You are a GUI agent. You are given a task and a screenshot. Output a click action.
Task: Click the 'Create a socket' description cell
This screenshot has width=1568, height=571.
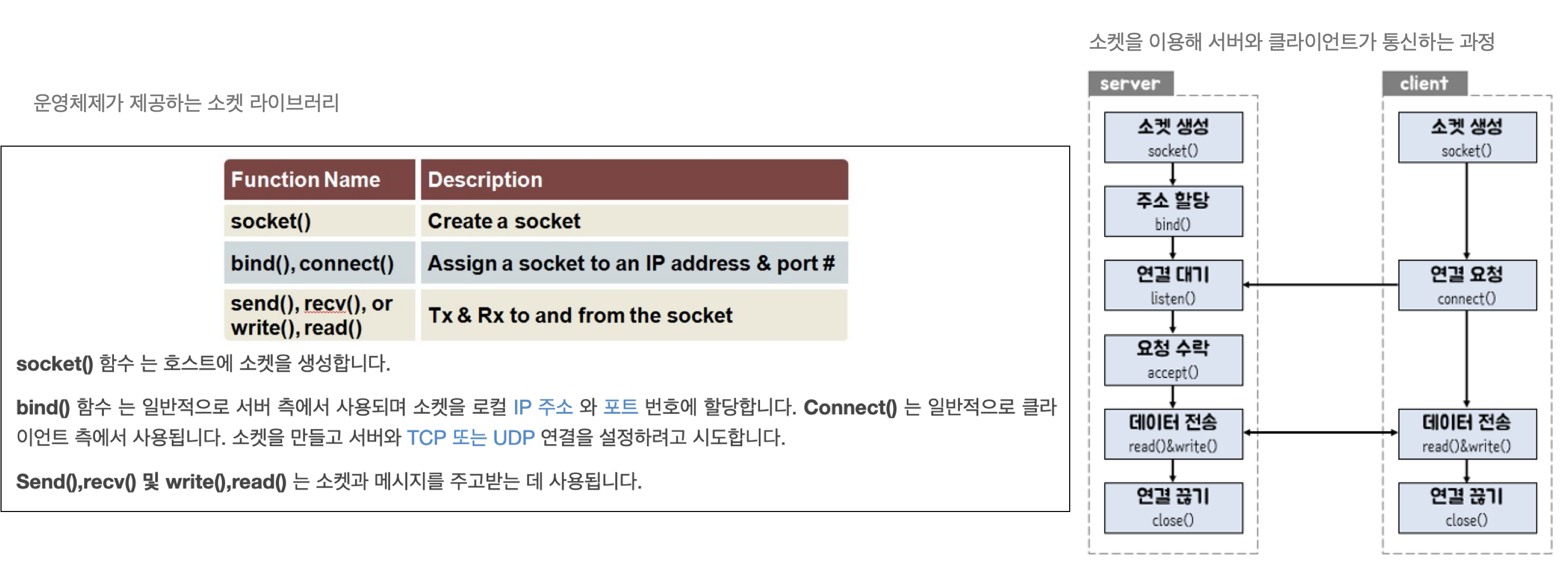tap(634, 221)
